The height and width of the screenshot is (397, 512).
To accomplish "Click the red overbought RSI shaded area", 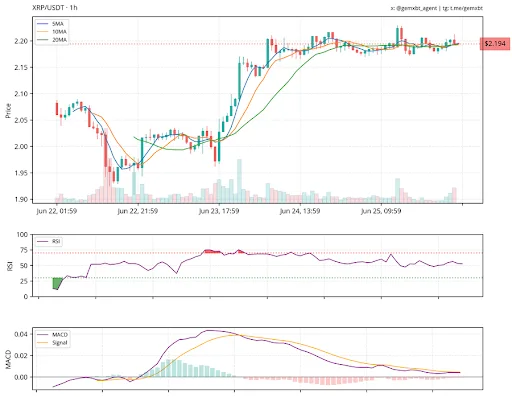I will 212,251.
